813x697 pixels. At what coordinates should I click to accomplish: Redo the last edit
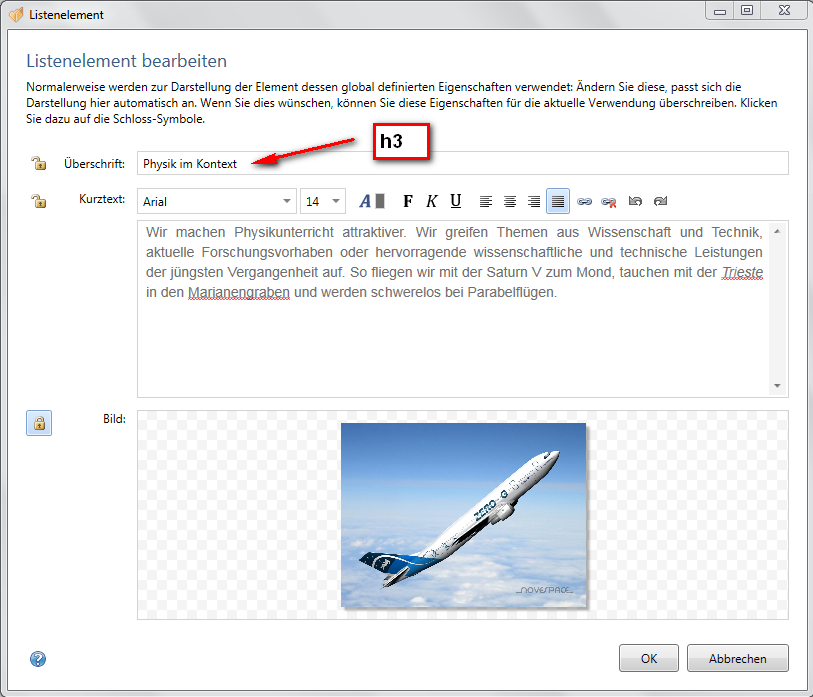[x=660, y=201]
